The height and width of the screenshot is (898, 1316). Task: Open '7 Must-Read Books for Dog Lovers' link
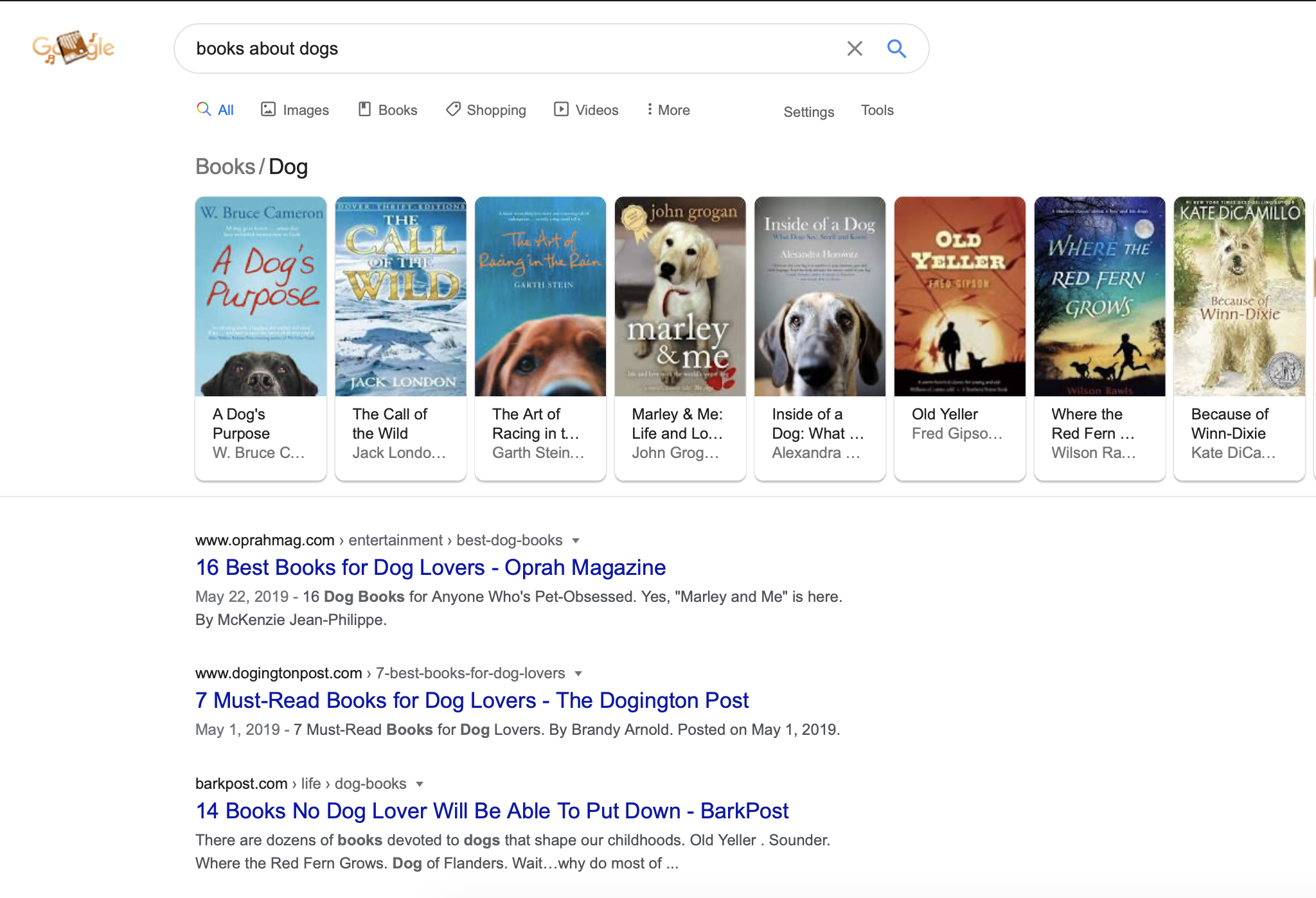tap(472, 701)
